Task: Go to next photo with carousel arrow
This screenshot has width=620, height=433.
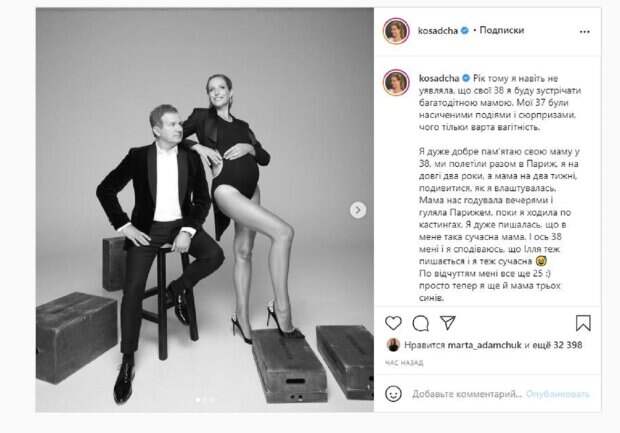Action: tap(358, 210)
